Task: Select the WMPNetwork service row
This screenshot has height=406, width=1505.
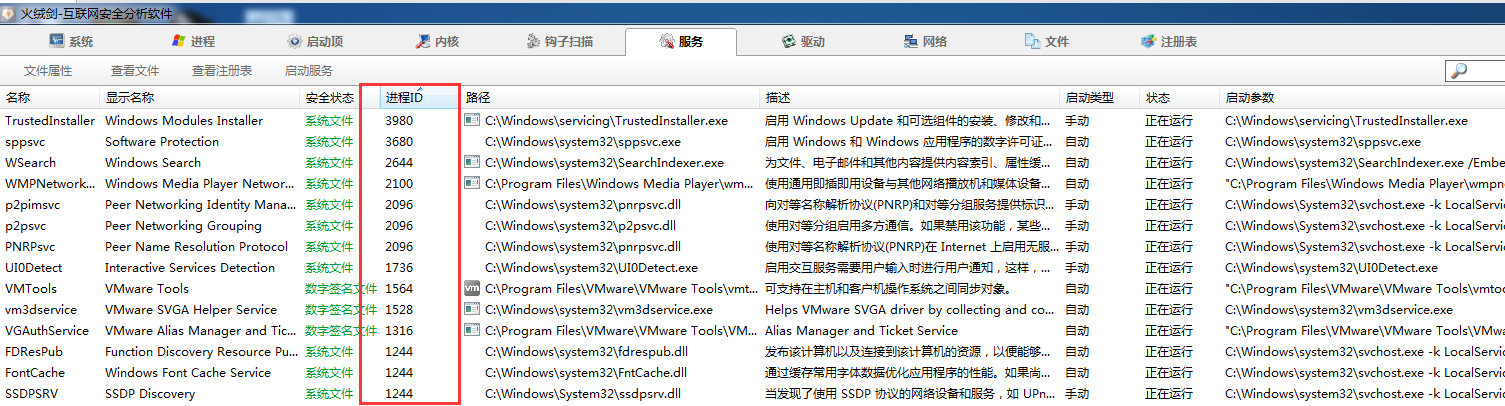Action: (752, 183)
